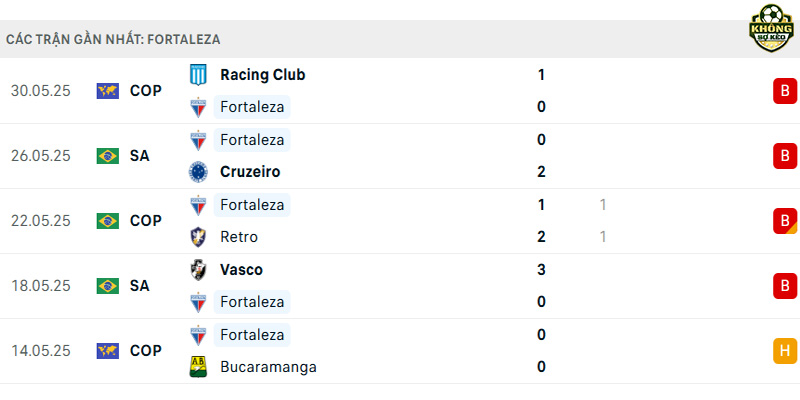This screenshot has height=400, width=800.
Task: Select the highlighted Fortaleza label on 26.05.25
Action: tap(252, 140)
